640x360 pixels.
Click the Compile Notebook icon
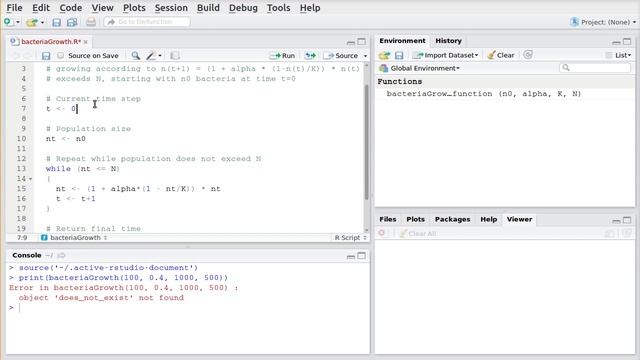(x=175, y=56)
